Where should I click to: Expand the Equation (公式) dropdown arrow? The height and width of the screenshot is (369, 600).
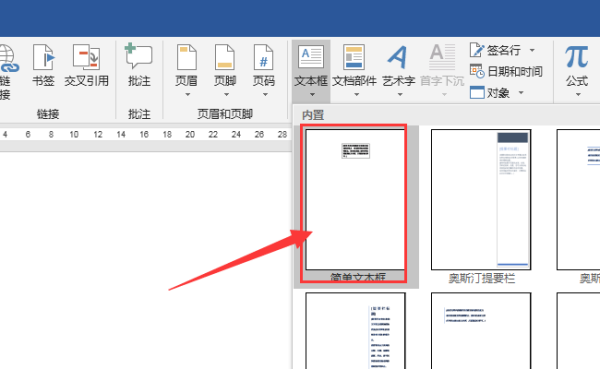(x=578, y=94)
